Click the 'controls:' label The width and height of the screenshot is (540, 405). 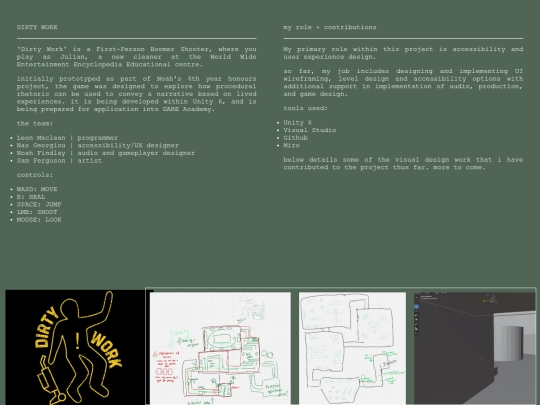(35, 175)
